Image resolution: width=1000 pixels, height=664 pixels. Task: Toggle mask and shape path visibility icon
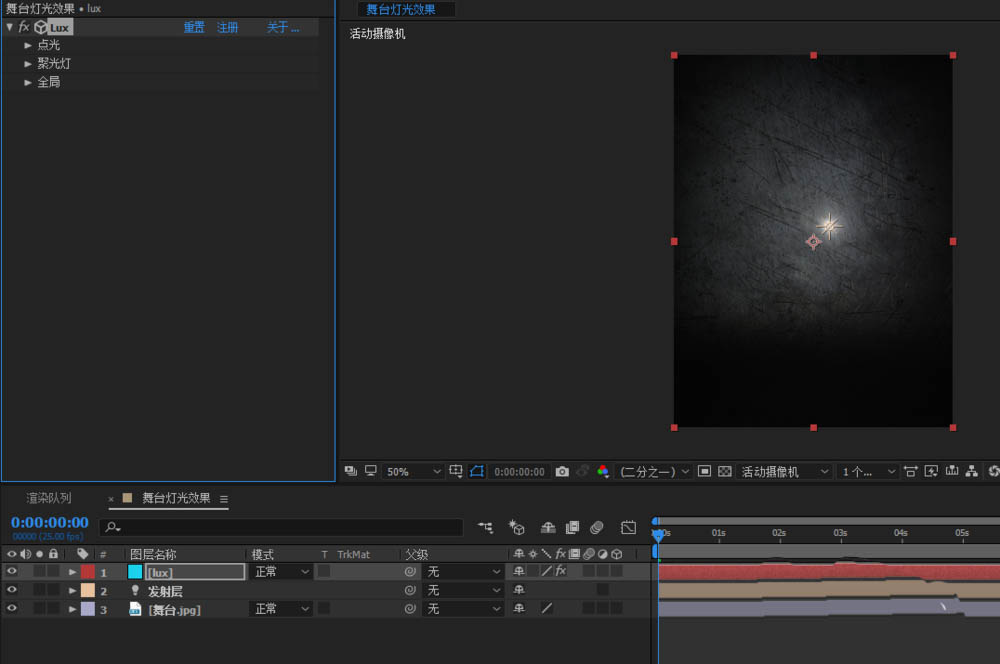click(x=477, y=471)
